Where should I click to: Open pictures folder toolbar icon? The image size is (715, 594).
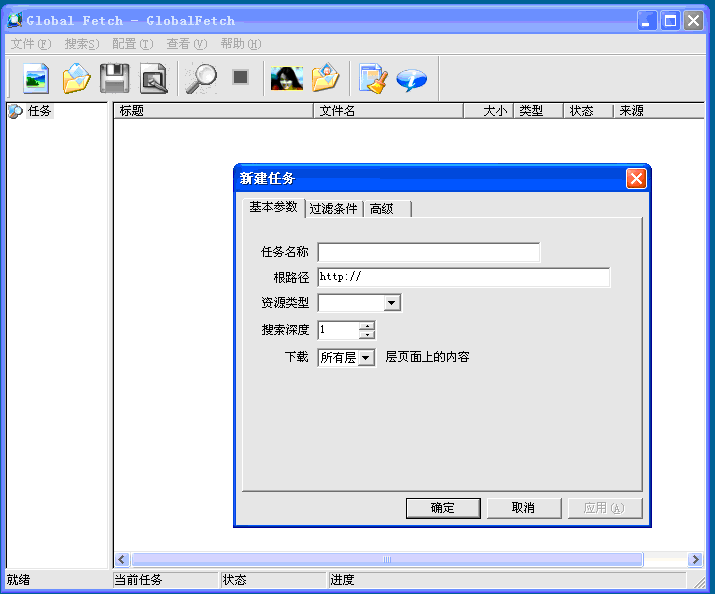[x=326, y=78]
